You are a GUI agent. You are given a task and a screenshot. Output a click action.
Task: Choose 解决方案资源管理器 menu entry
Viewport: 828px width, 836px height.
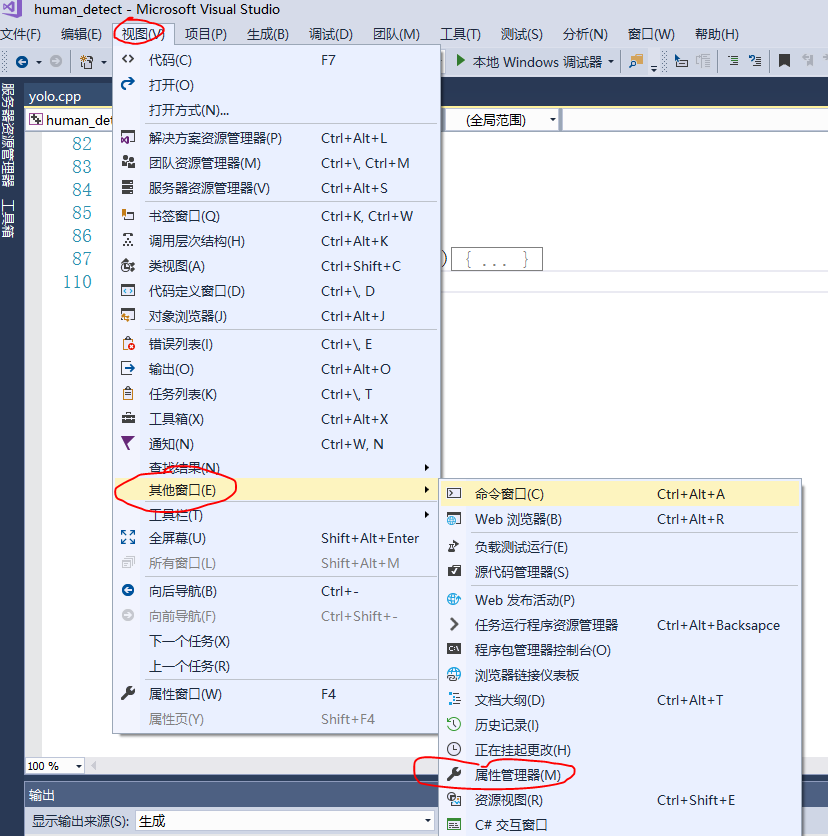click(x=276, y=138)
